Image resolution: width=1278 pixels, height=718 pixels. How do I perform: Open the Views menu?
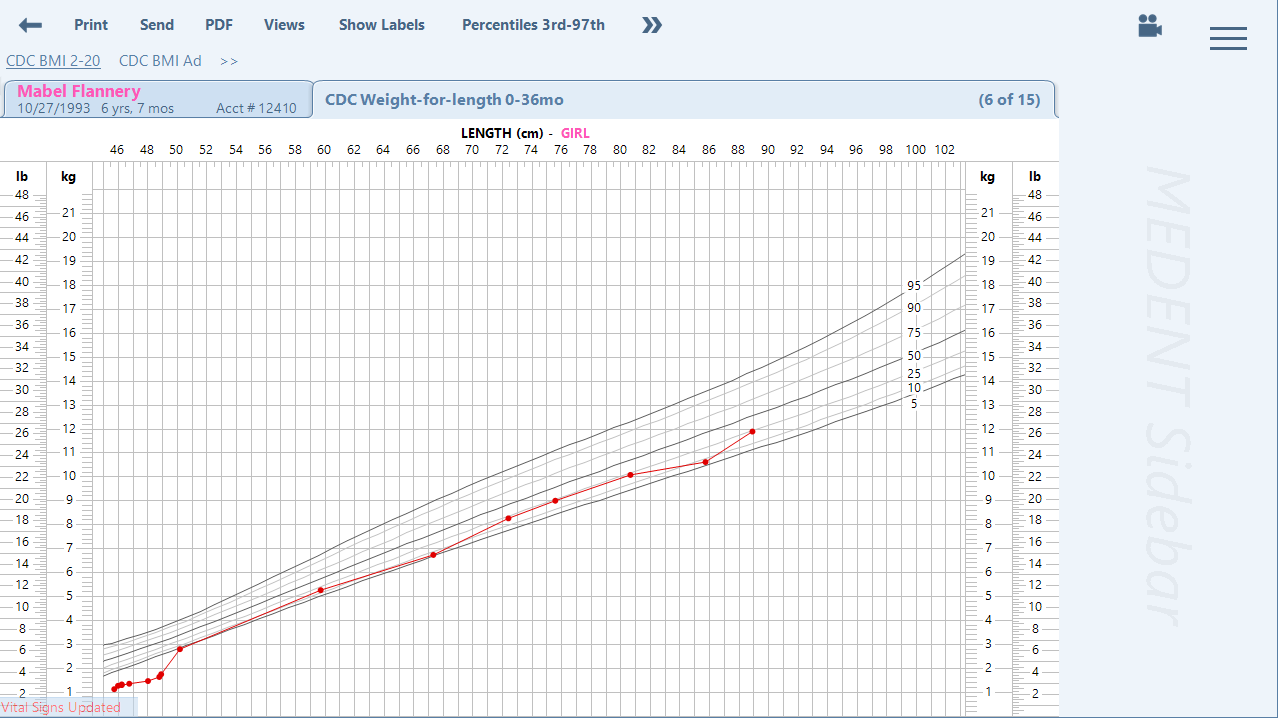[x=284, y=25]
